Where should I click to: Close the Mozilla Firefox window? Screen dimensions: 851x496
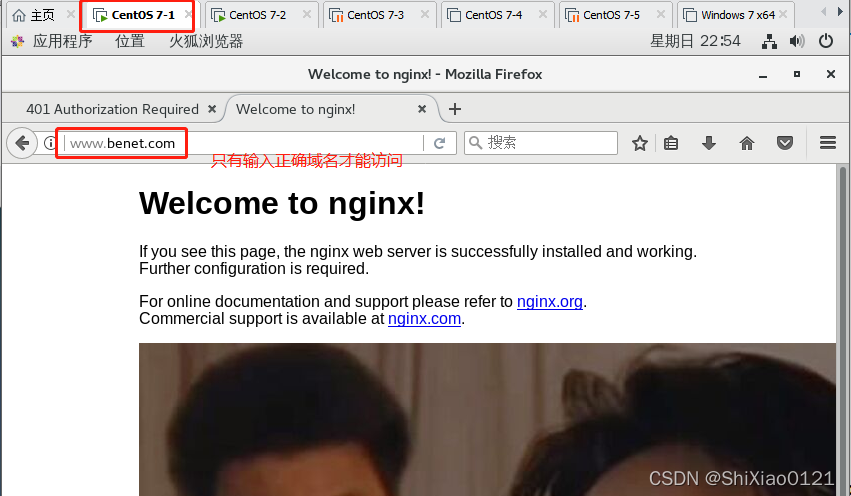pyautogui.click(x=830, y=74)
